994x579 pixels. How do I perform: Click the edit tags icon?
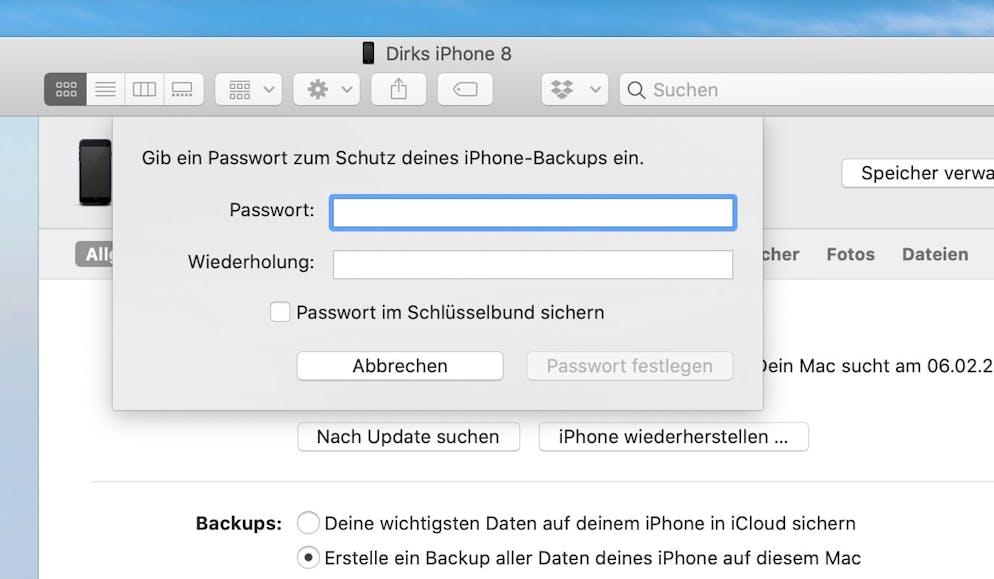point(465,89)
